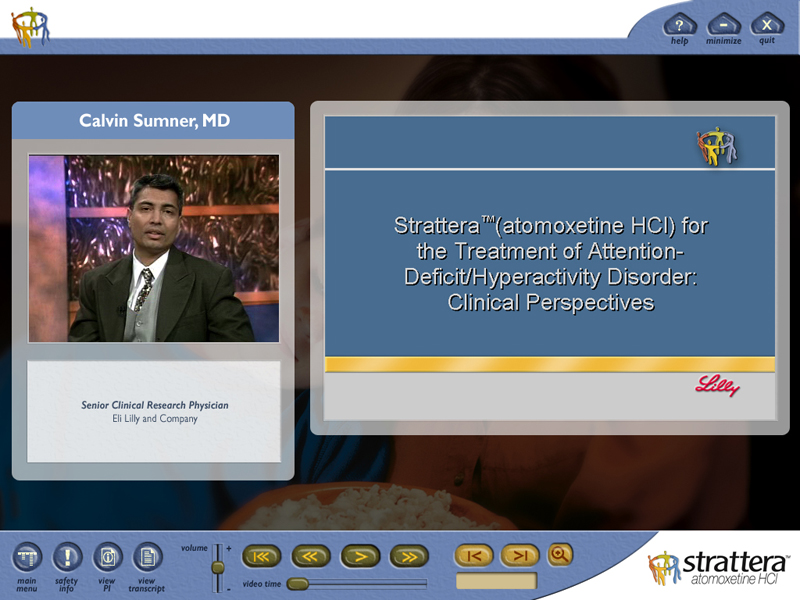
Task: Decrease volume with the minus sign
Action: click(x=229, y=589)
